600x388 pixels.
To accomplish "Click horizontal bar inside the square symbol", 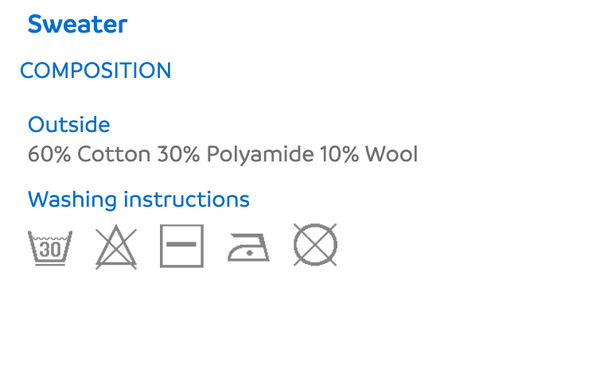I will coord(182,244).
